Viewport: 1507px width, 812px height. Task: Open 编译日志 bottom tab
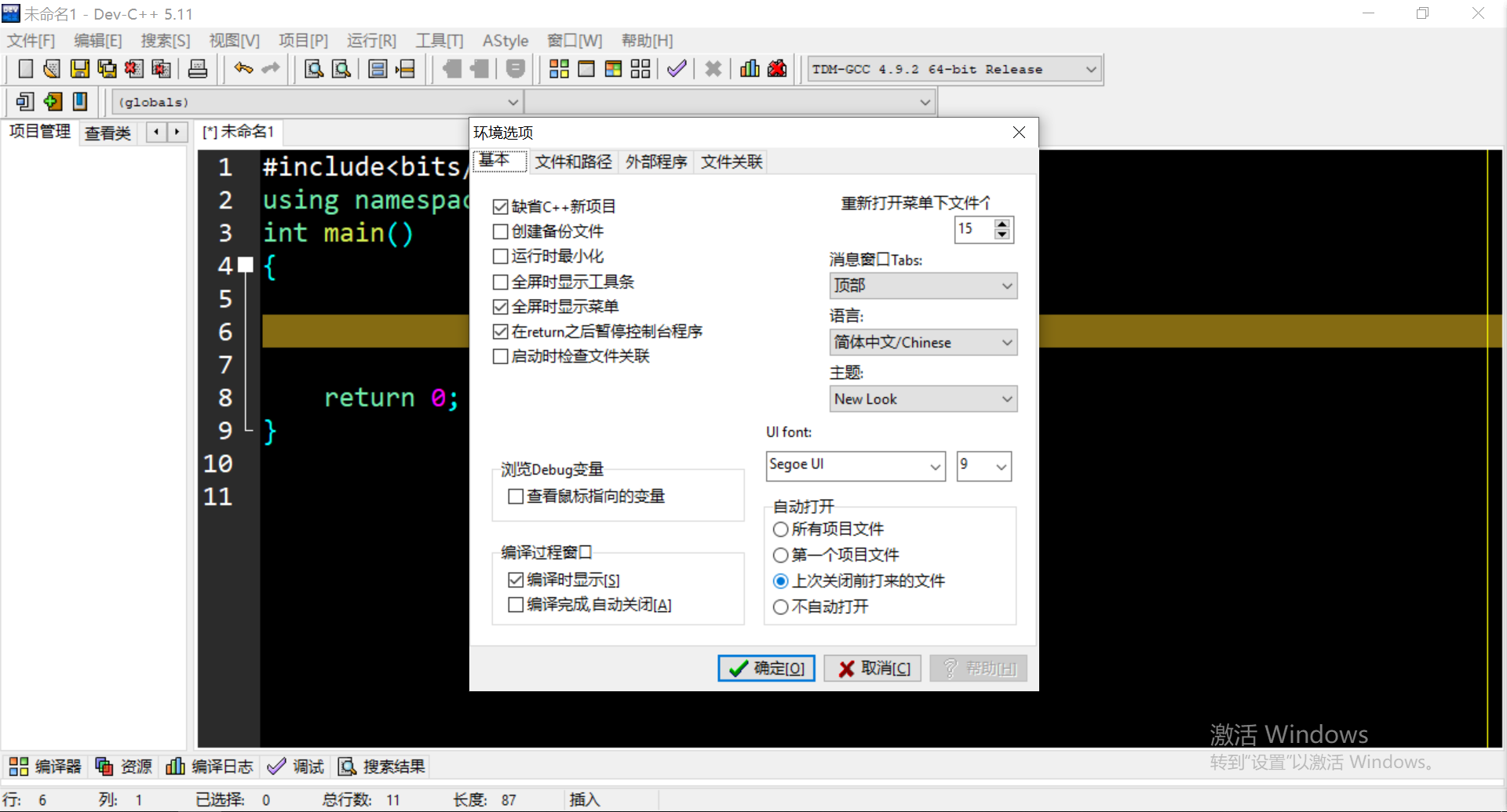coord(210,766)
